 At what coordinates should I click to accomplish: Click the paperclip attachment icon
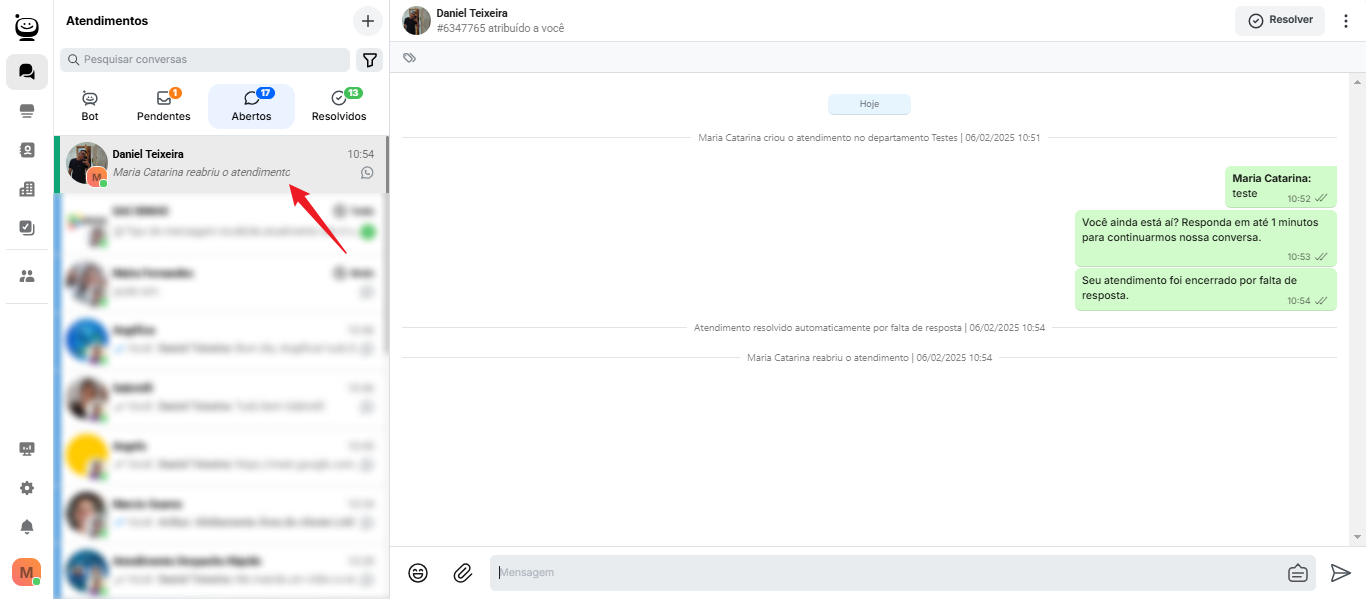pos(462,573)
